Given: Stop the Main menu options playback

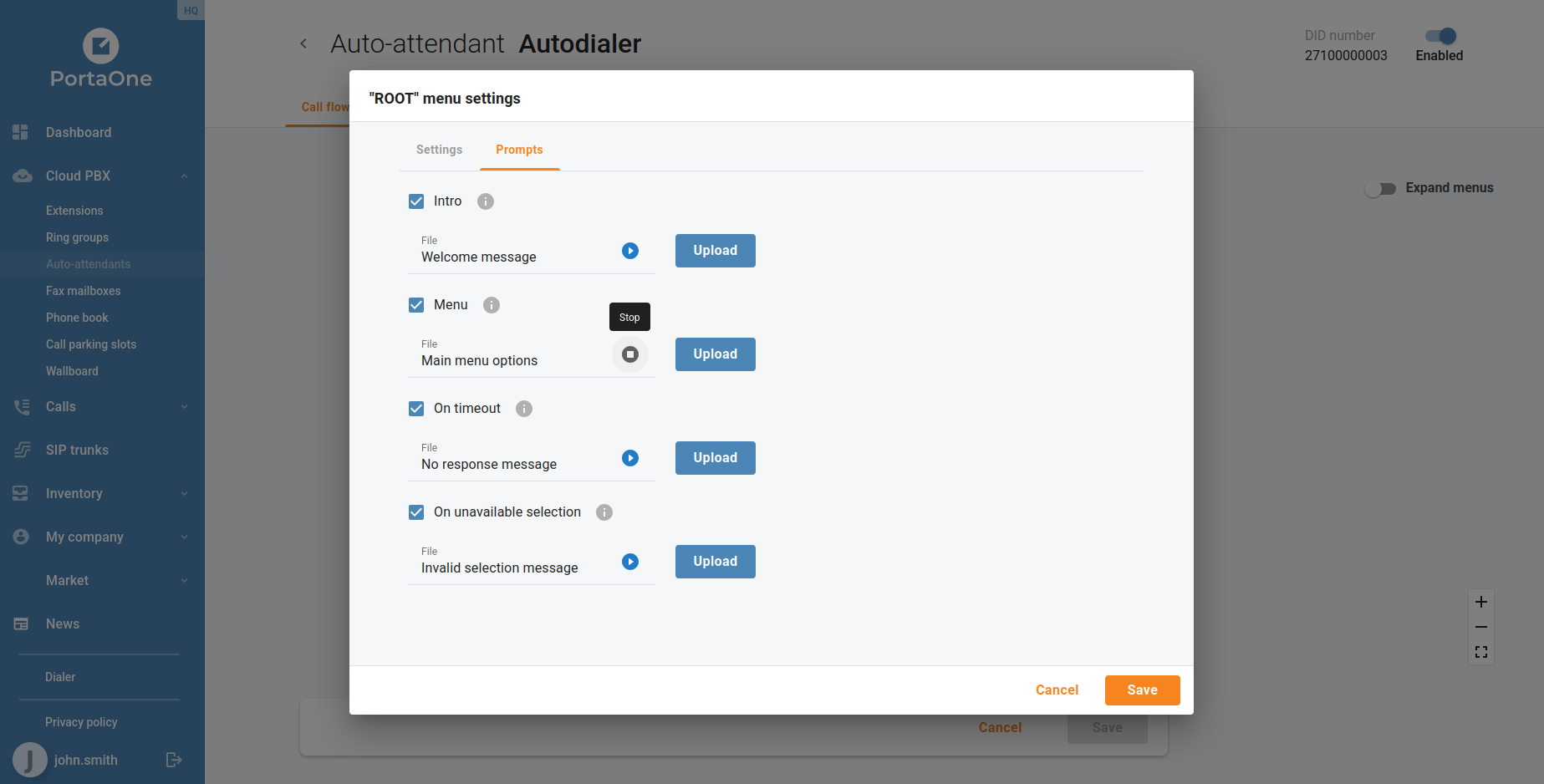Looking at the screenshot, I should pos(630,354).
